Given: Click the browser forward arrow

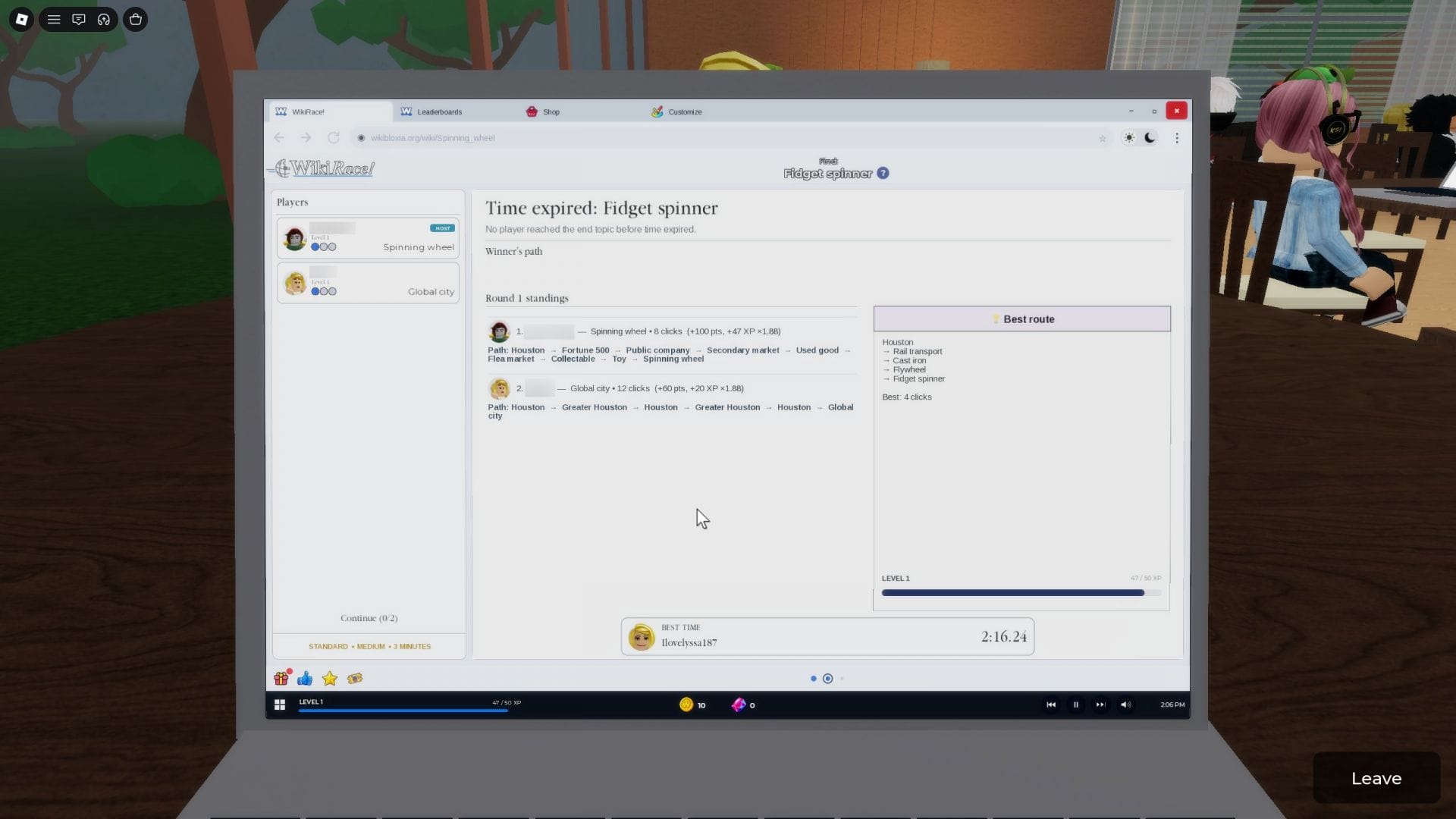Looking at the screenshot, I should [306, 138].
